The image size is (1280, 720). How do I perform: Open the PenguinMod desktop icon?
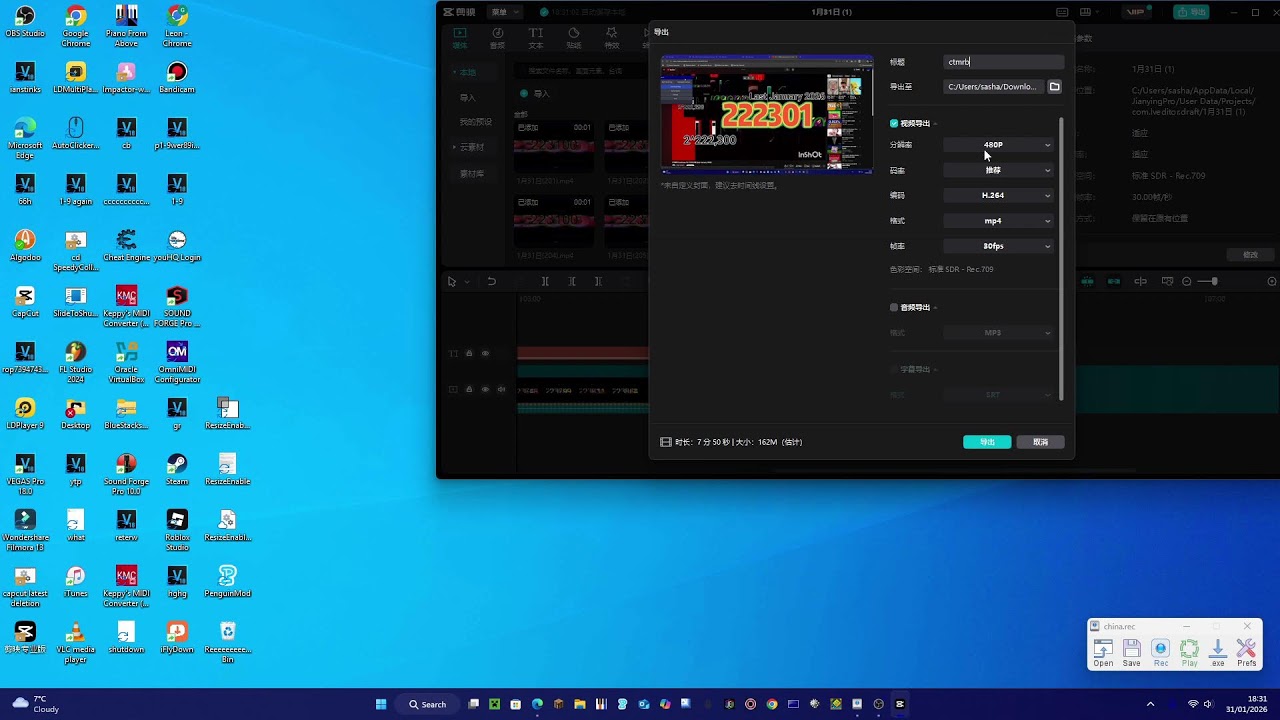[228, 582]
